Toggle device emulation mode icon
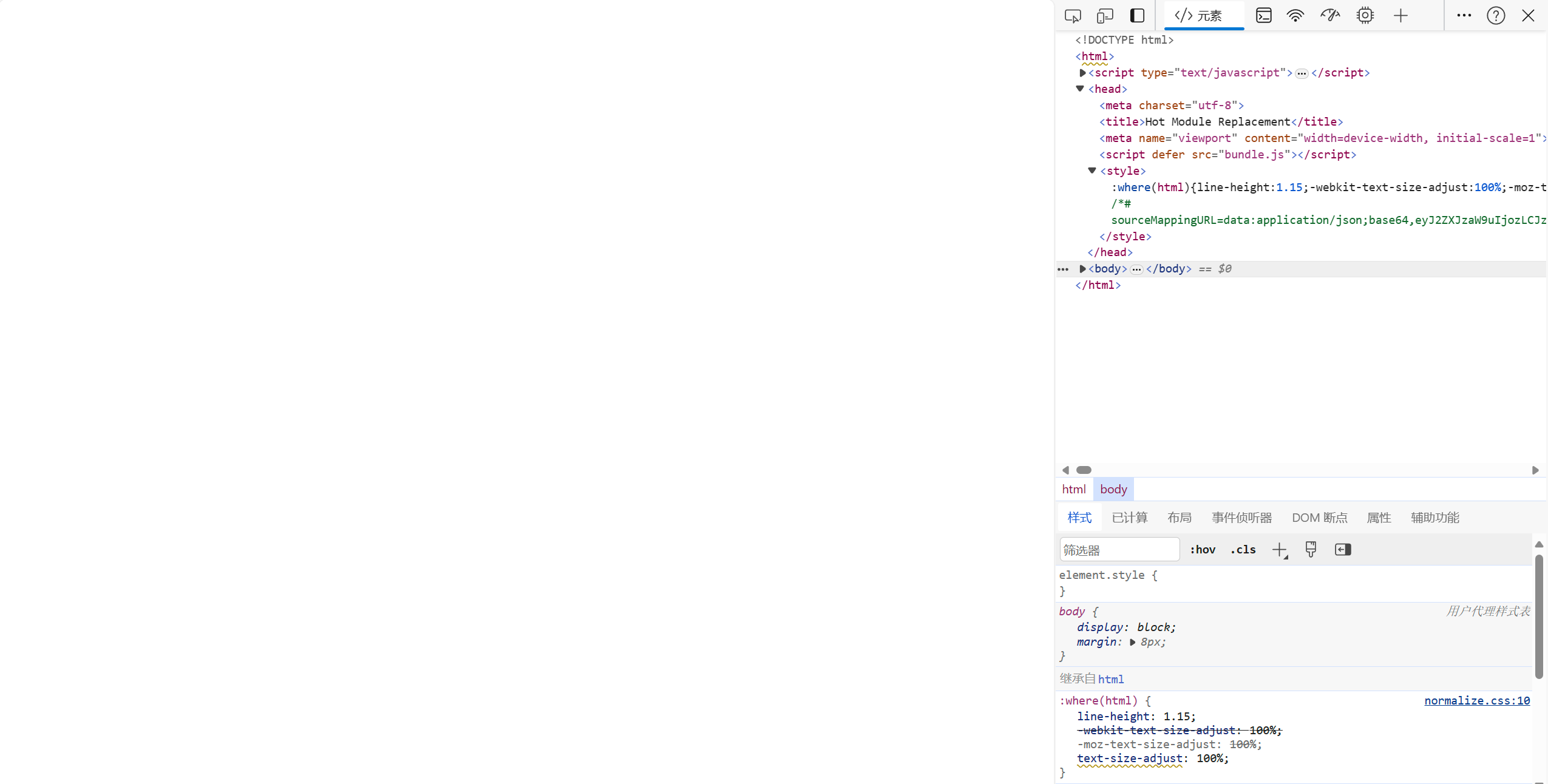This screenshot has width=1548, height=784. point(1105,16)
